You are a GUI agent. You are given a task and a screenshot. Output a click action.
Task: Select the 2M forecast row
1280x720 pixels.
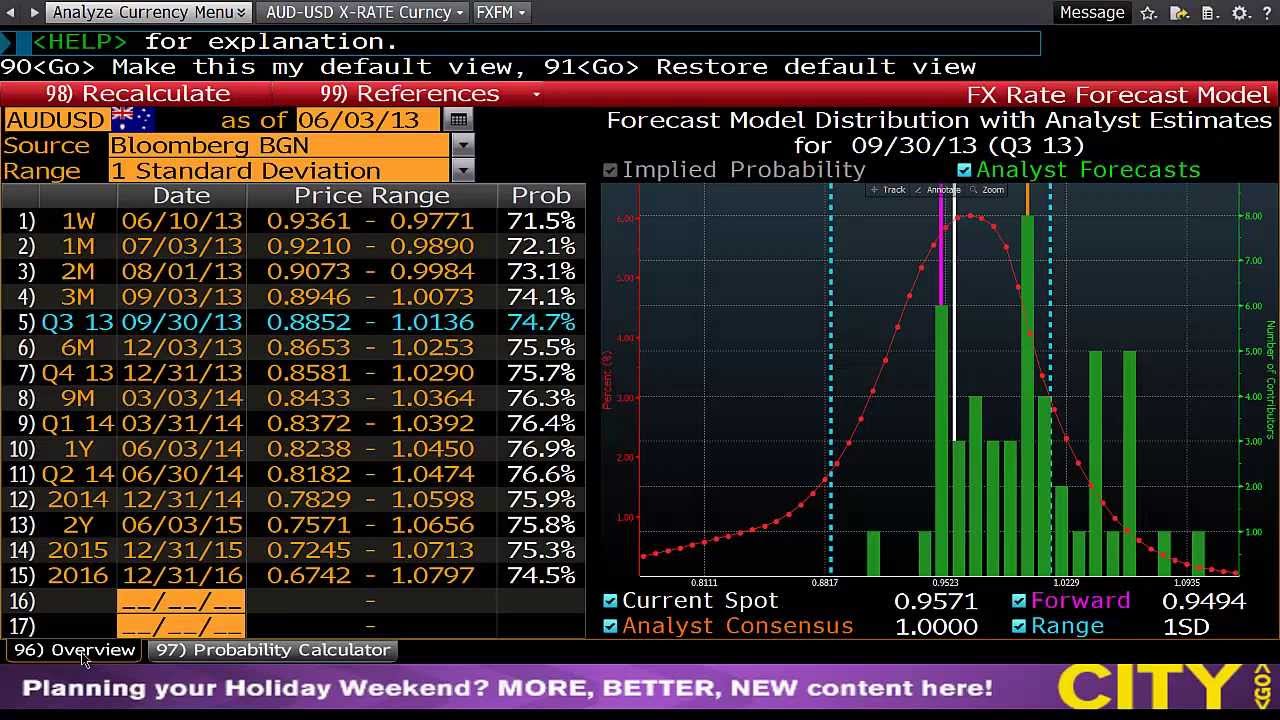coord(293,271)
